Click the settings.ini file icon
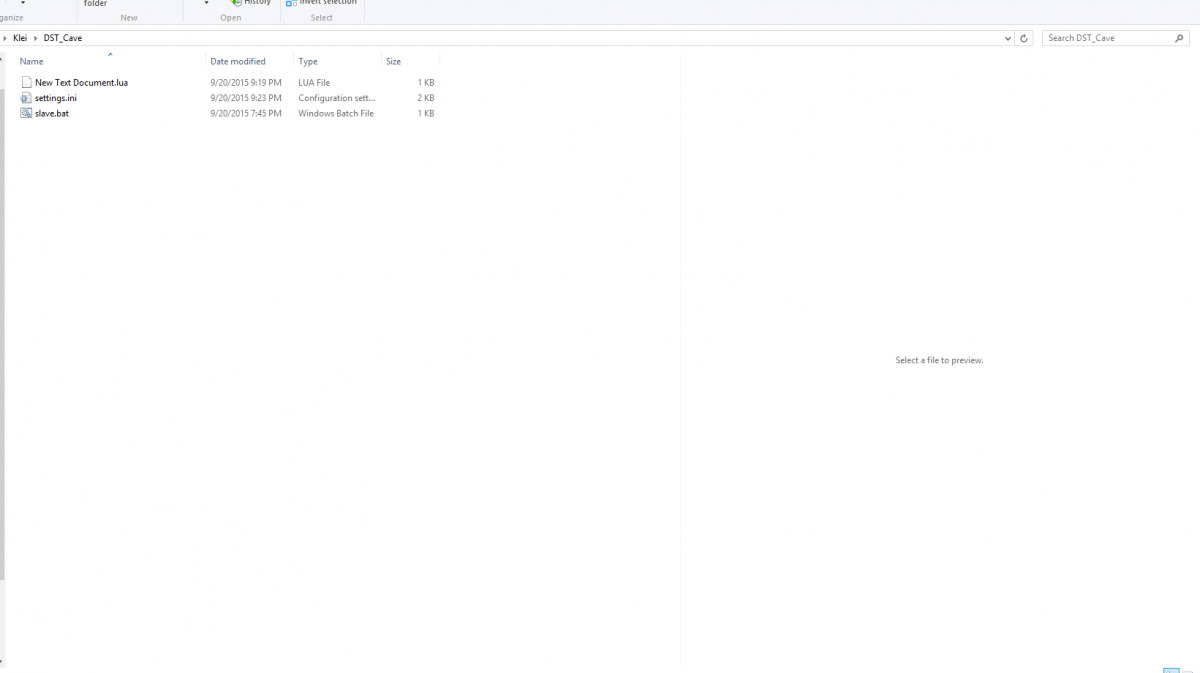Viewport: 1200px width, 673px height. [x=26, y=98]
